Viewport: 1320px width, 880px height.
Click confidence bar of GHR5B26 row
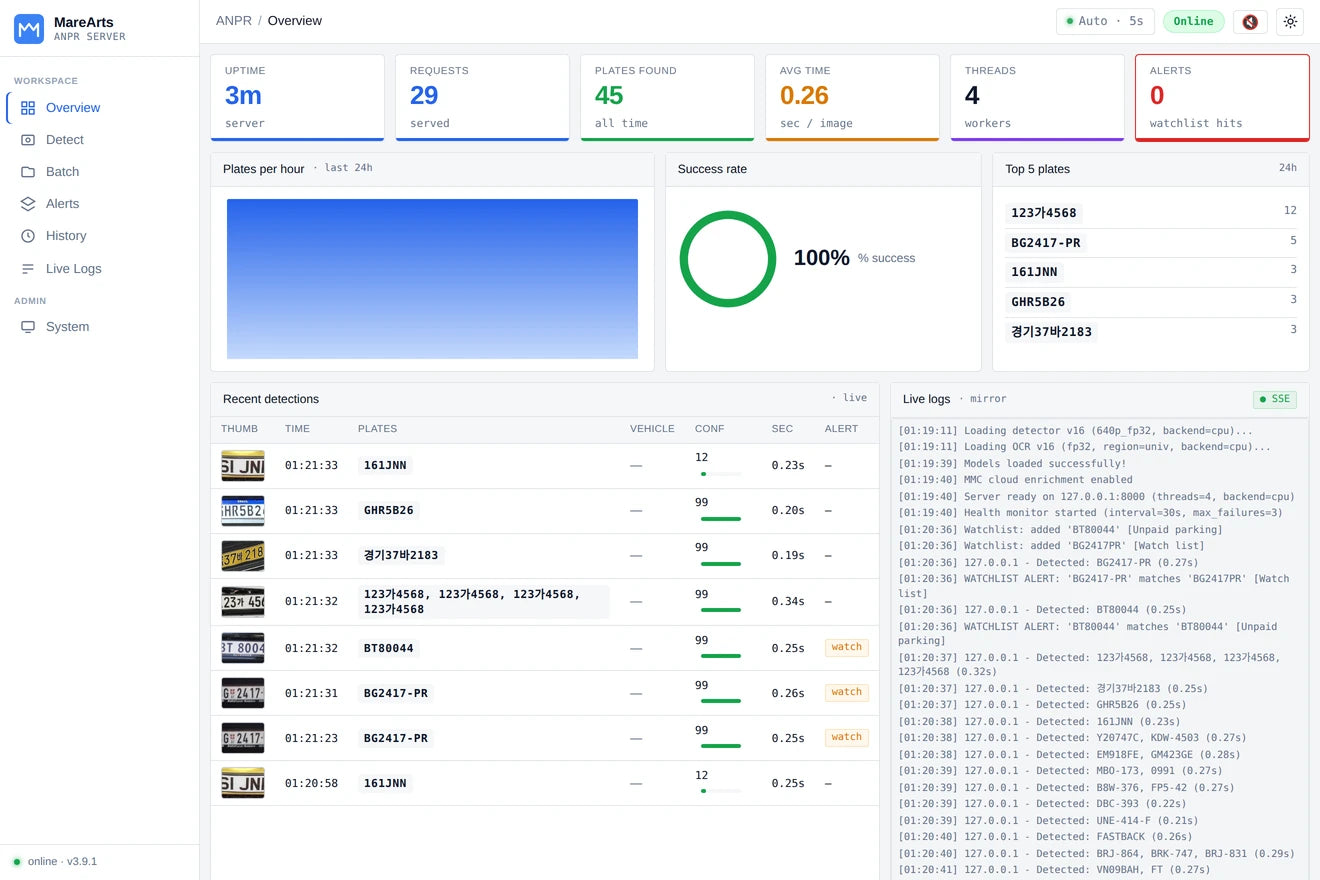click(721, 519)
